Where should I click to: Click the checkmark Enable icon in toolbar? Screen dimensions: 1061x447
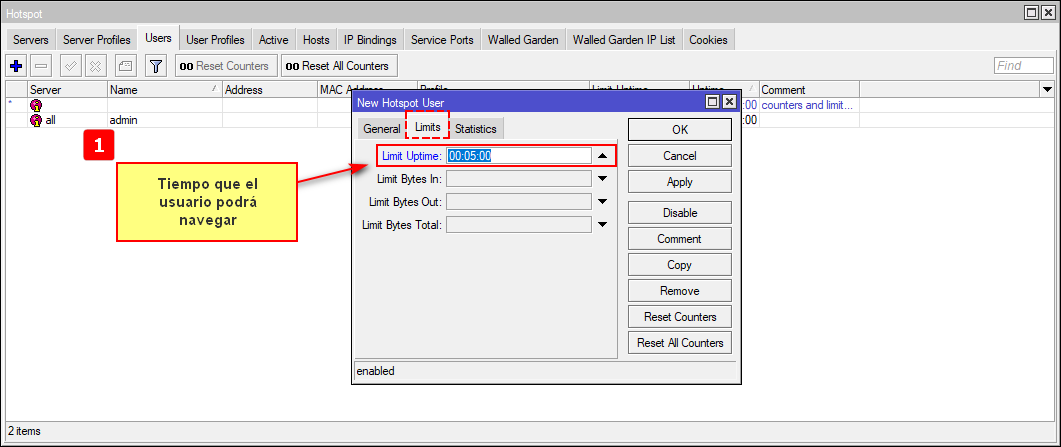(x=71, y=66)
